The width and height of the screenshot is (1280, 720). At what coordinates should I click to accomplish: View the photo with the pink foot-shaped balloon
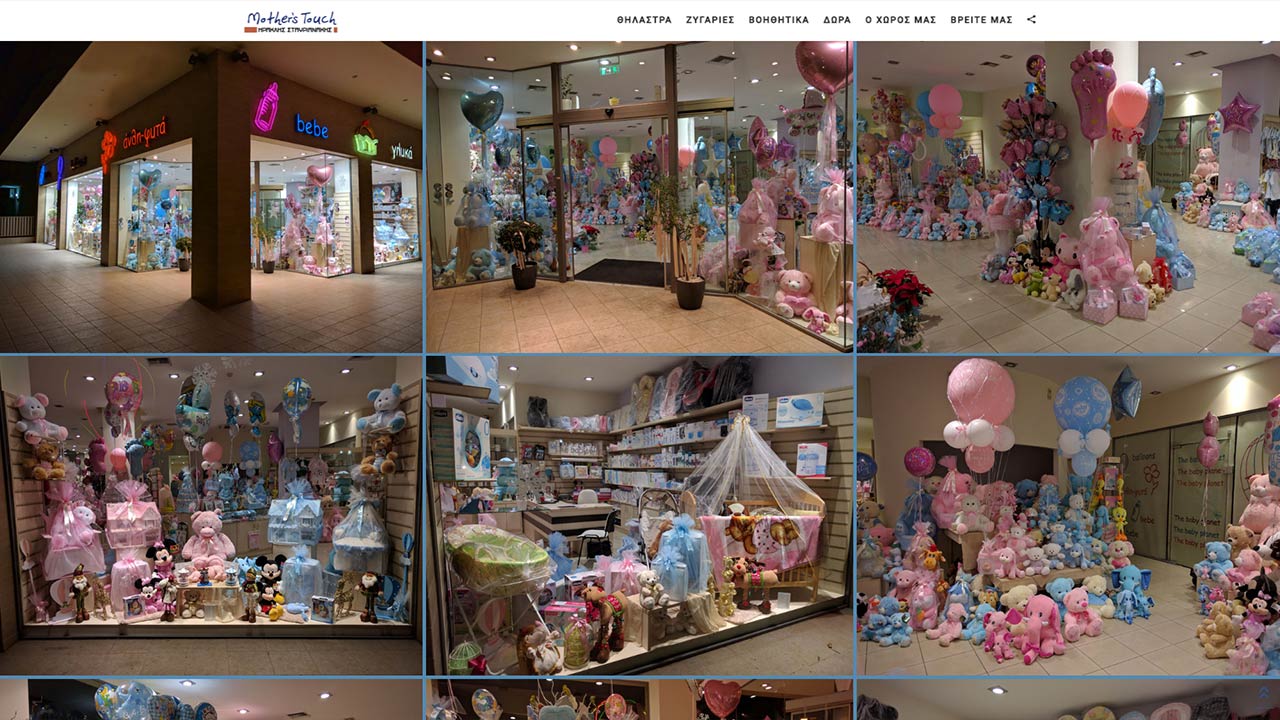(x=1068, y=197)
